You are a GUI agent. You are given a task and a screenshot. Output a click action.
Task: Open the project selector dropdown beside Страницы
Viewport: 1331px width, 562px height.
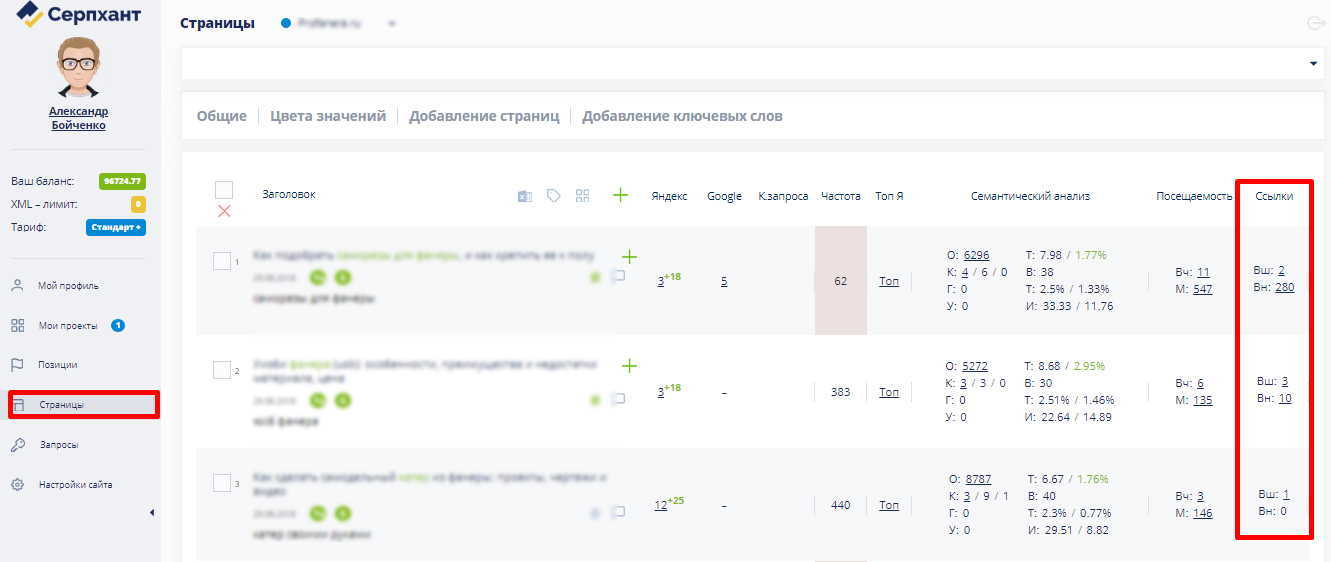[391, 24]
